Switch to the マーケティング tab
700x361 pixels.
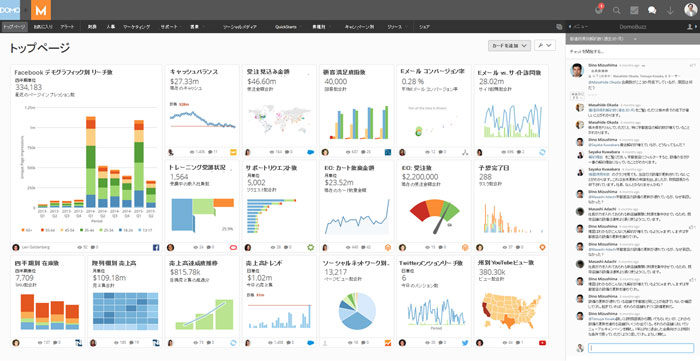[137, 27]
